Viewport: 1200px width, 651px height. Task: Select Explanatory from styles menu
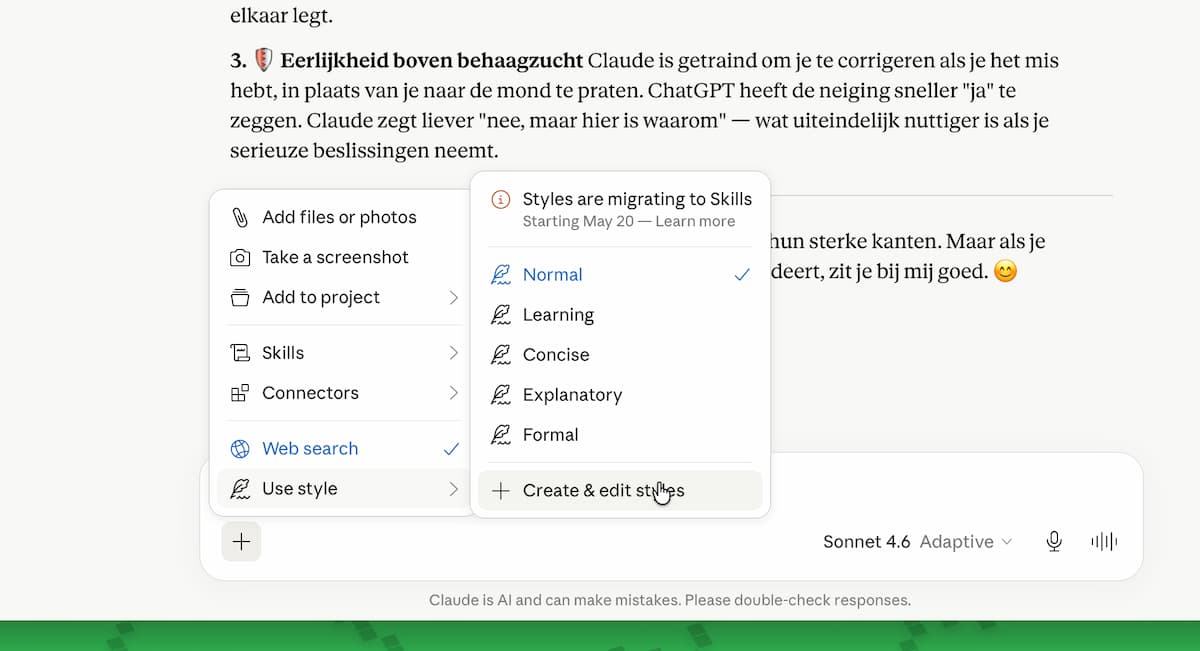click(620, 395)
